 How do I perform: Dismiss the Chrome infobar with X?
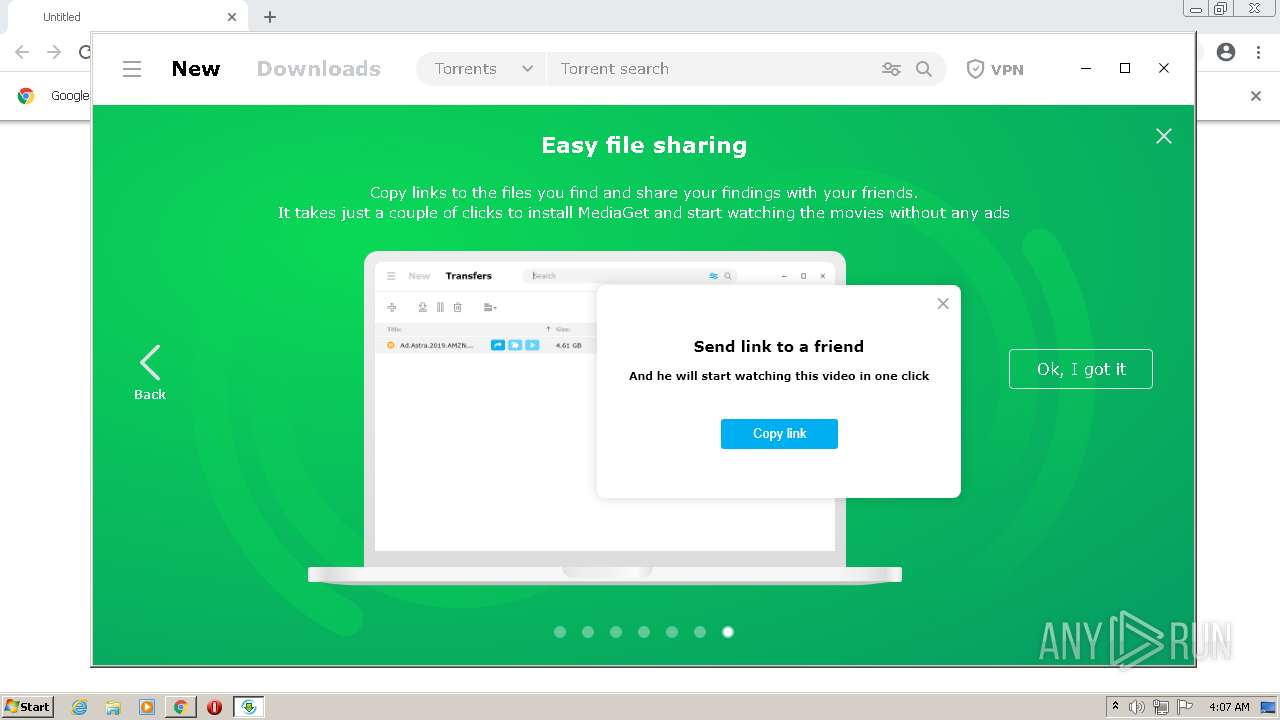pyautogui.click(x=1256, y=96)
